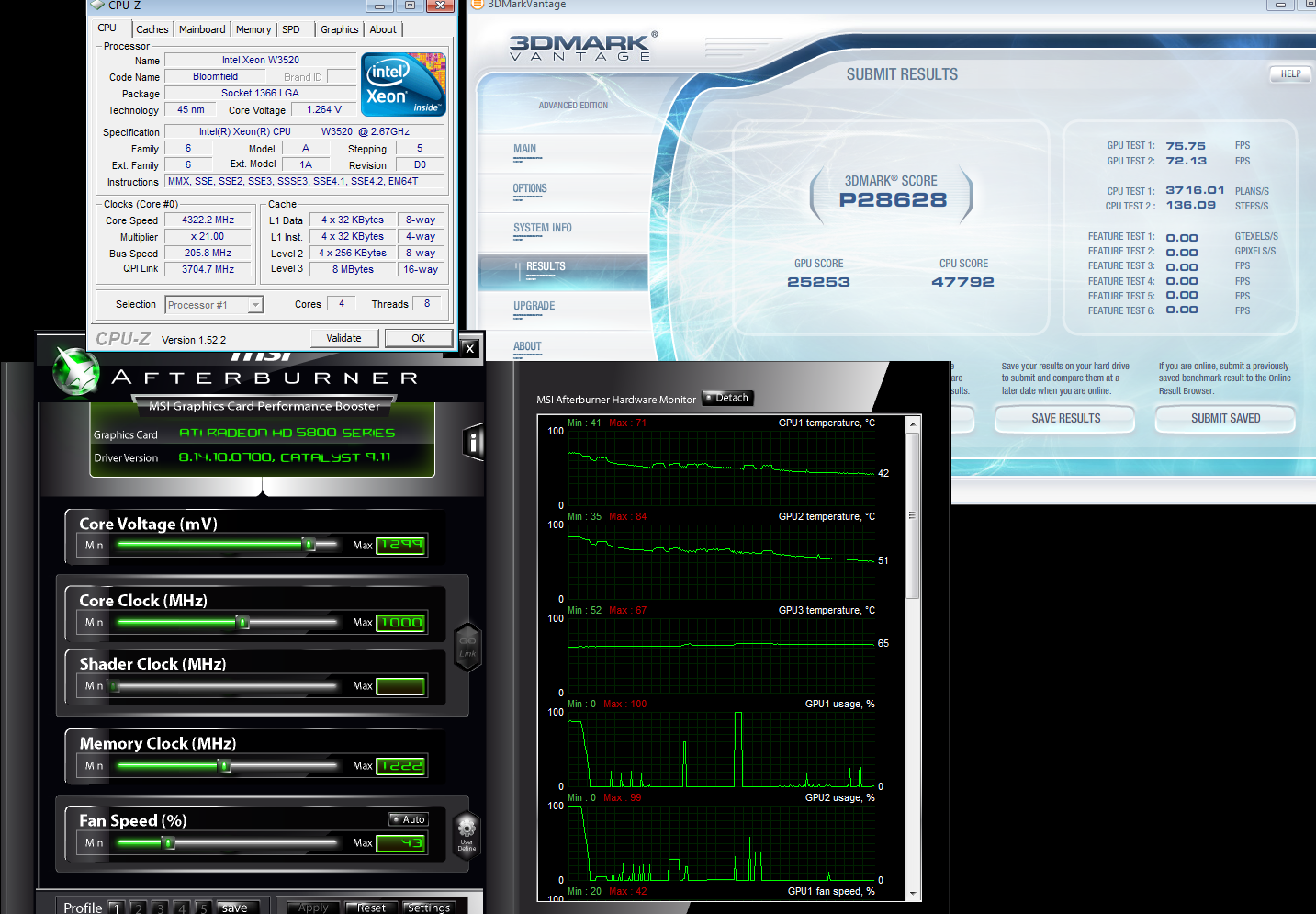Click the CPU-Z title bar icon
This screenshot has width=1316, height=914.
(97, 5)
